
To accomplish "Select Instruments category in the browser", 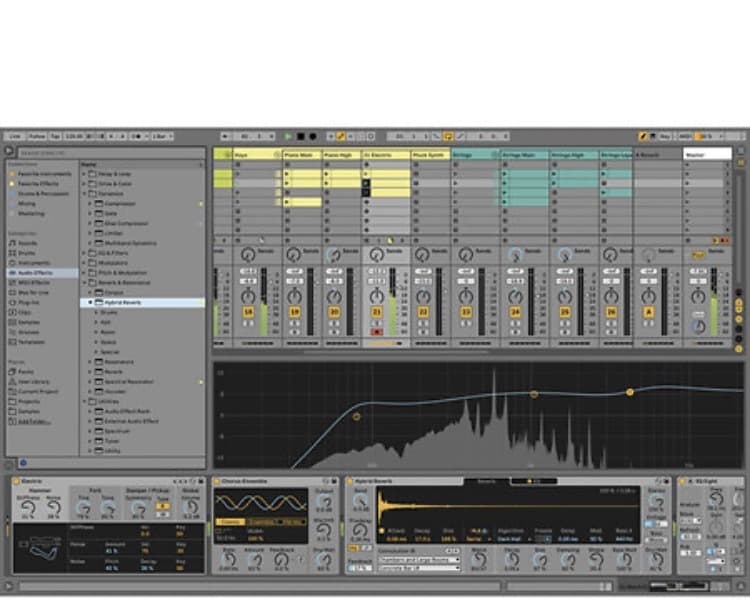I will pos(33,263).
